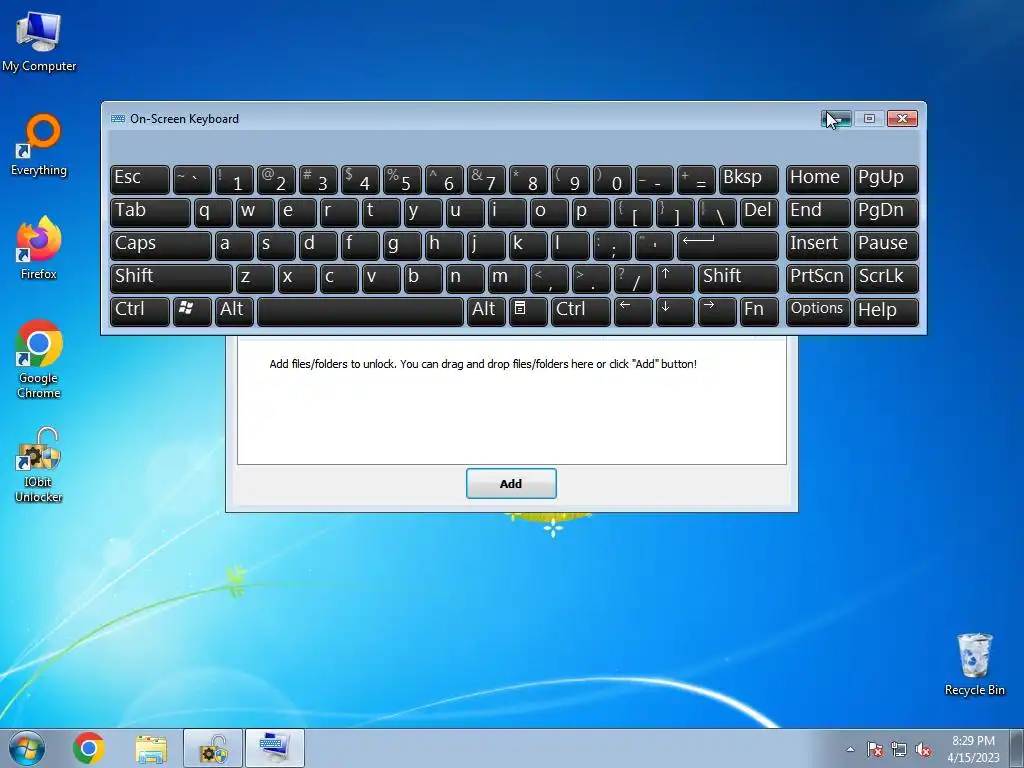
Task: Click the Help key
Action: point(886,311)
